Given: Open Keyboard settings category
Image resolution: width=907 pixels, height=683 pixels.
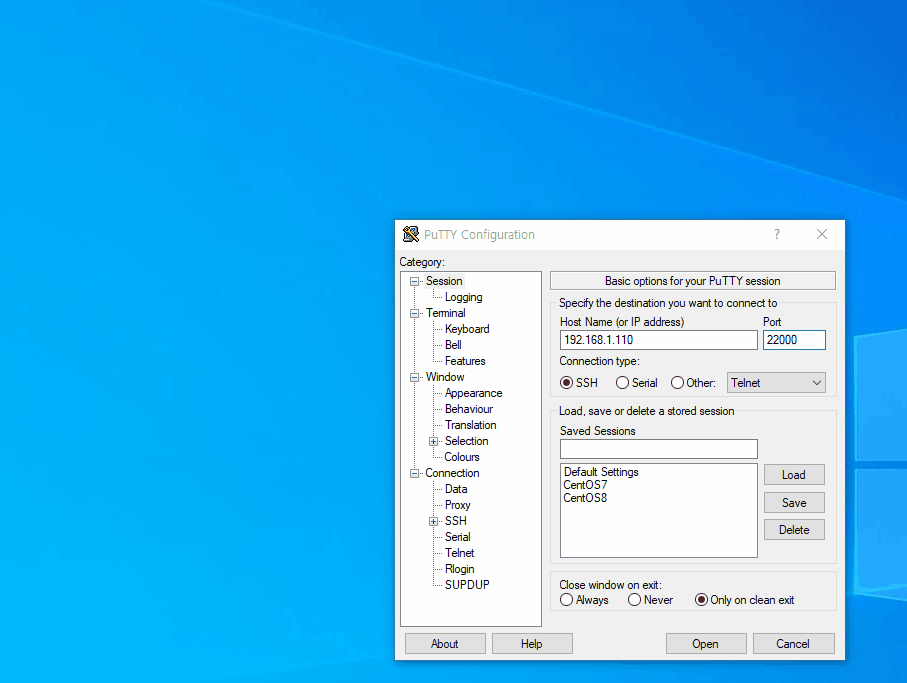Looking at the screenshot, I should click(467, 329).
